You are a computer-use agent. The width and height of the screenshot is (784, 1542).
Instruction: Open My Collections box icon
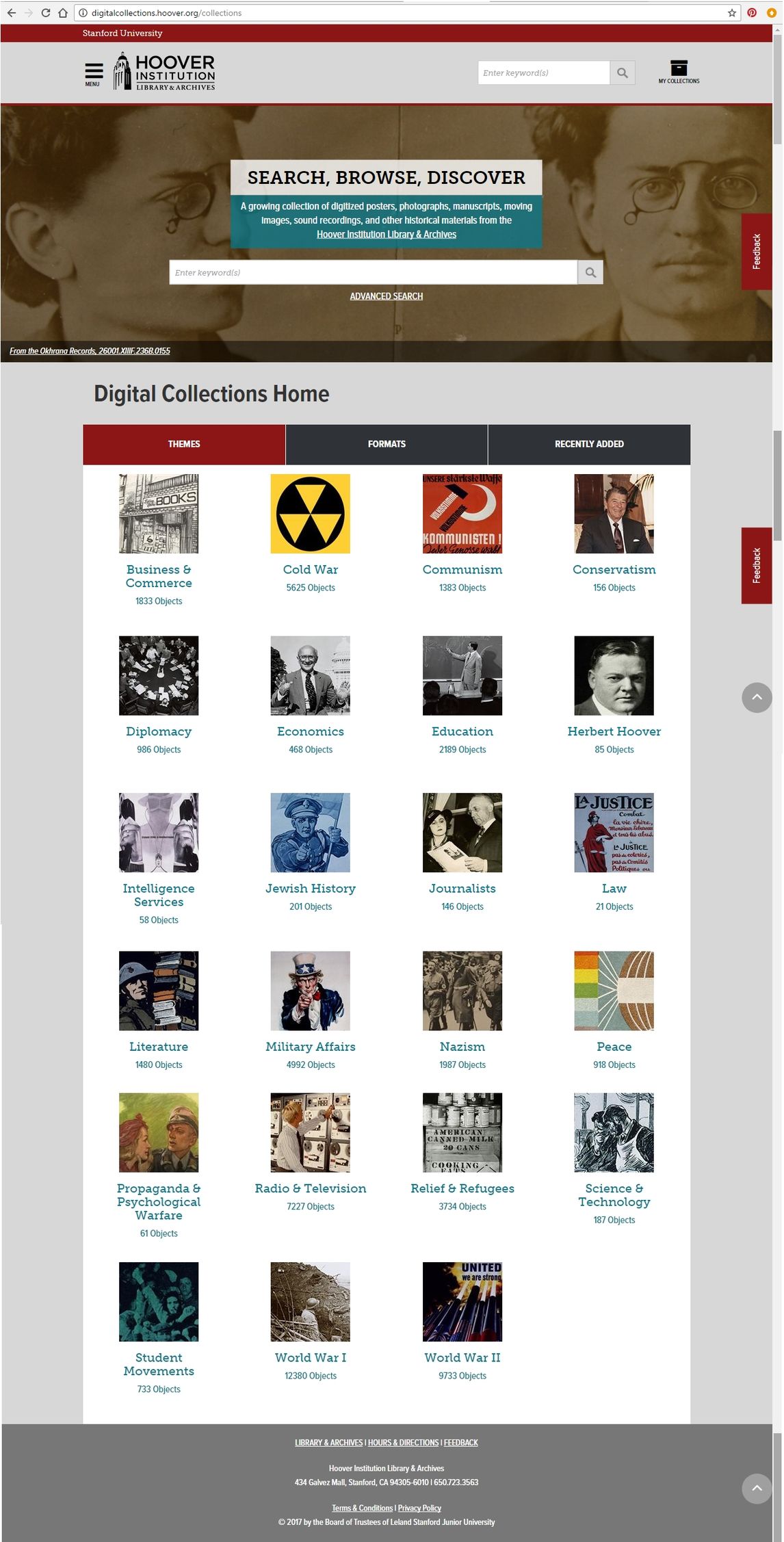[x=679, y=72]
